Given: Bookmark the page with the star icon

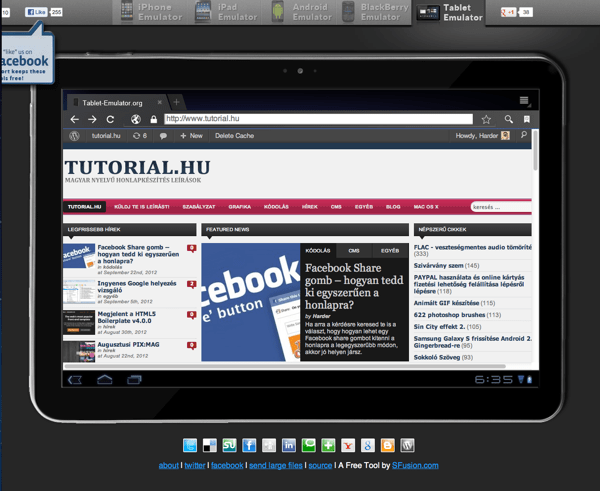Looking at the screenshot, I should pyautogui.click(x=486, y=119).
